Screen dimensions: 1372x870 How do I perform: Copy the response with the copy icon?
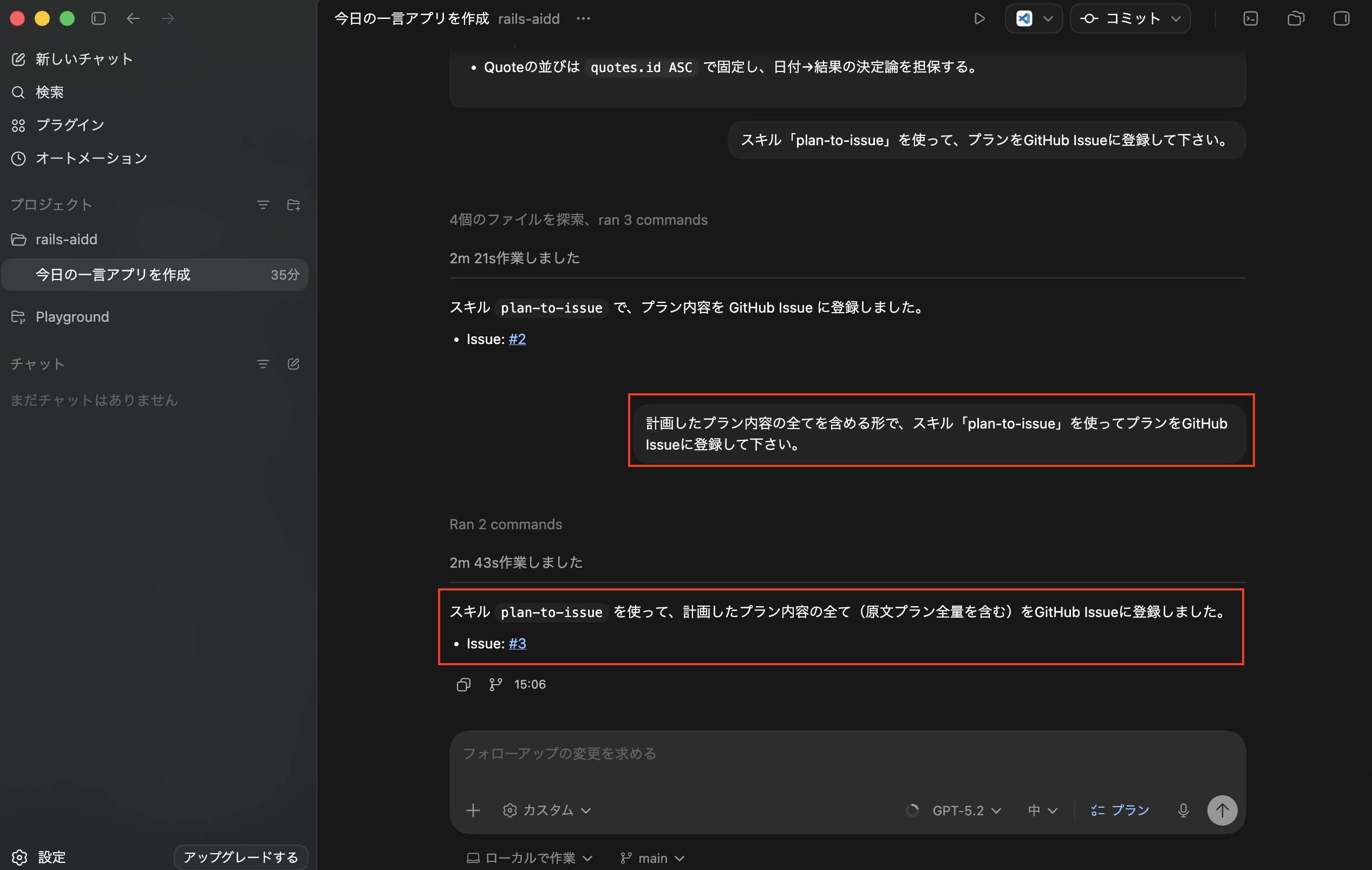463,684
